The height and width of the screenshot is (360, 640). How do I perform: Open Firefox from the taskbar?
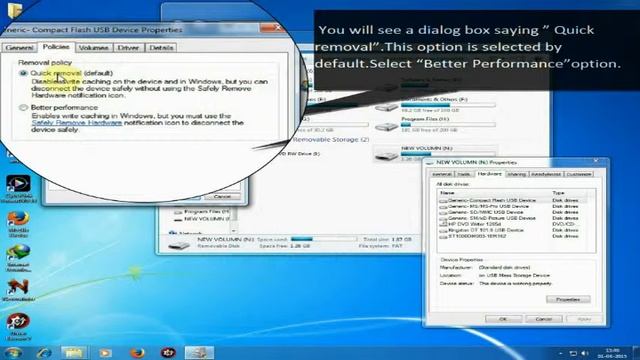[137, 352]
